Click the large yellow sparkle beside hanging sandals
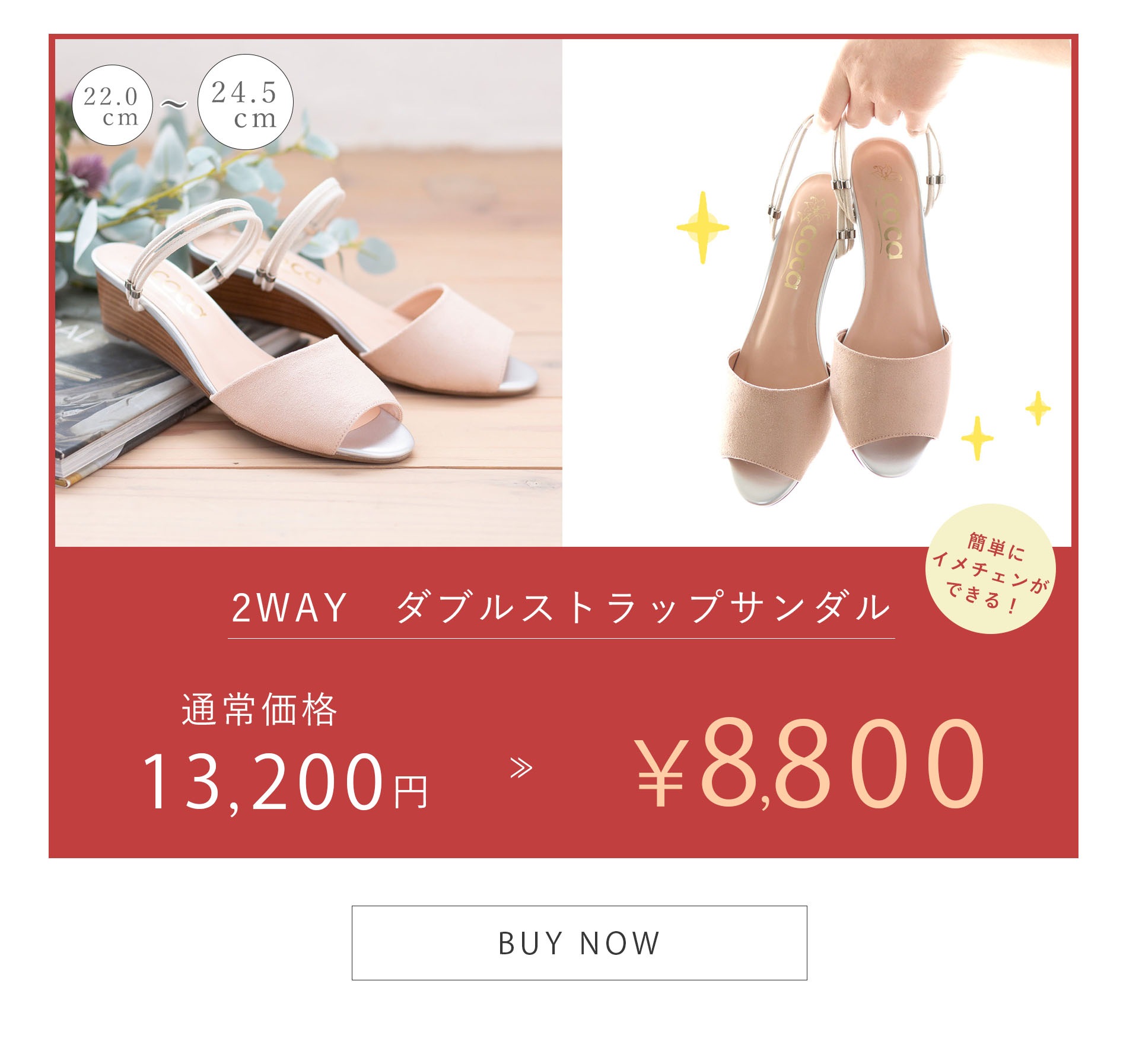This screenshot has width=1139, height=1064. point(702,227)
